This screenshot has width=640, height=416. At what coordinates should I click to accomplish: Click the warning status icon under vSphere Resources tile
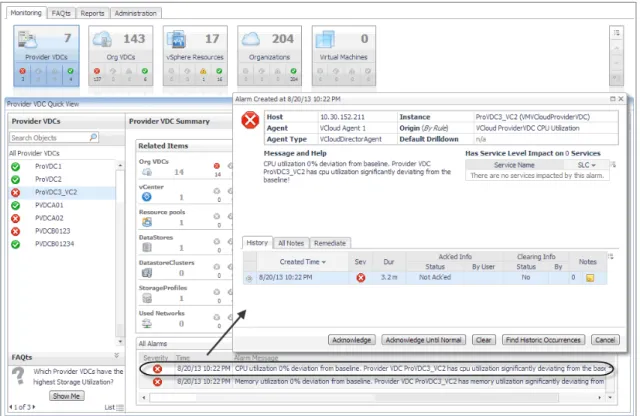(203, 71)
